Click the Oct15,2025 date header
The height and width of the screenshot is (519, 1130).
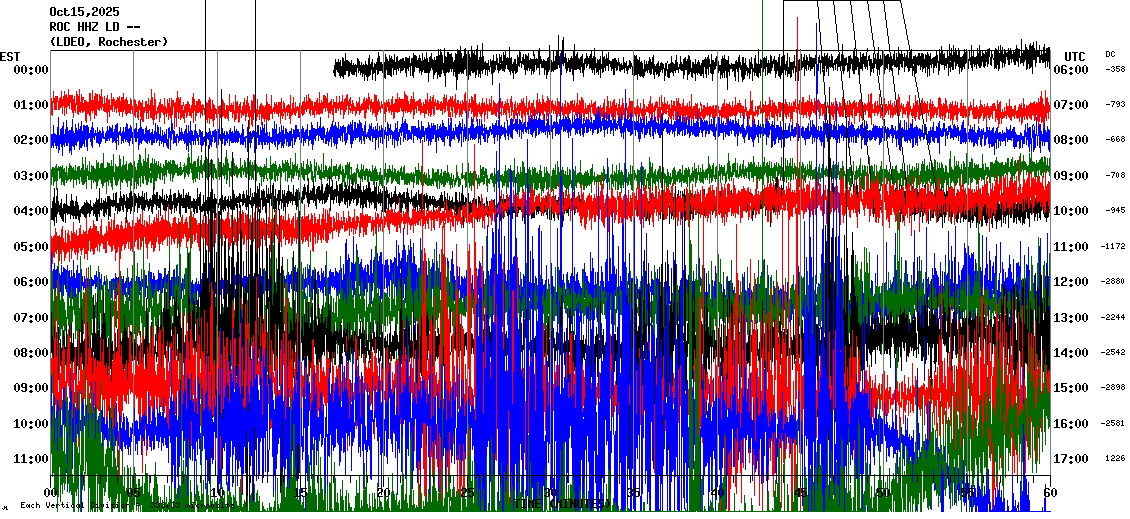pyautogui.click(x=84, y=12)
